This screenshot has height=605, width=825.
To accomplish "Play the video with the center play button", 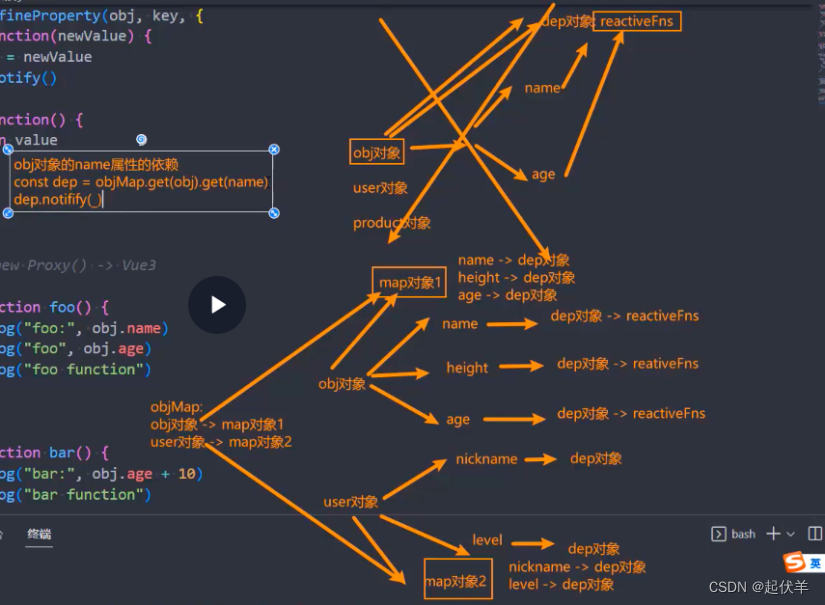I will coord(217,305).
